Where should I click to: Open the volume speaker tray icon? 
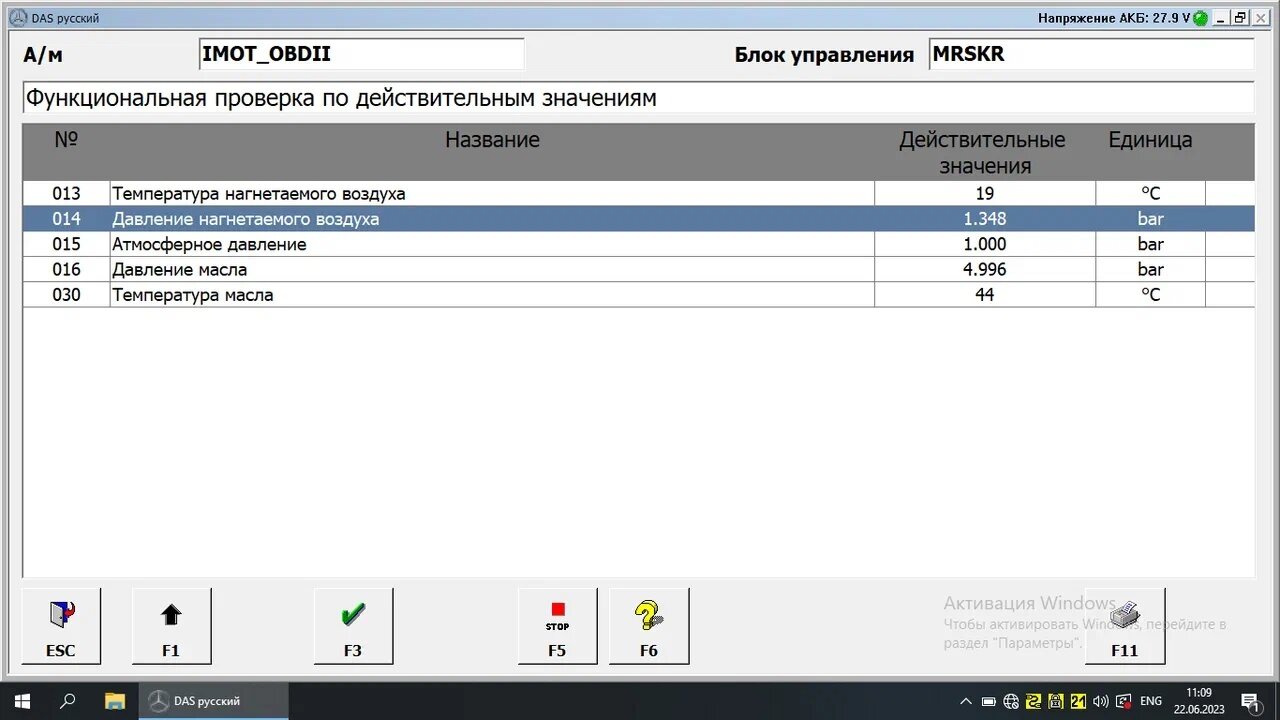tap(1101, 701)
